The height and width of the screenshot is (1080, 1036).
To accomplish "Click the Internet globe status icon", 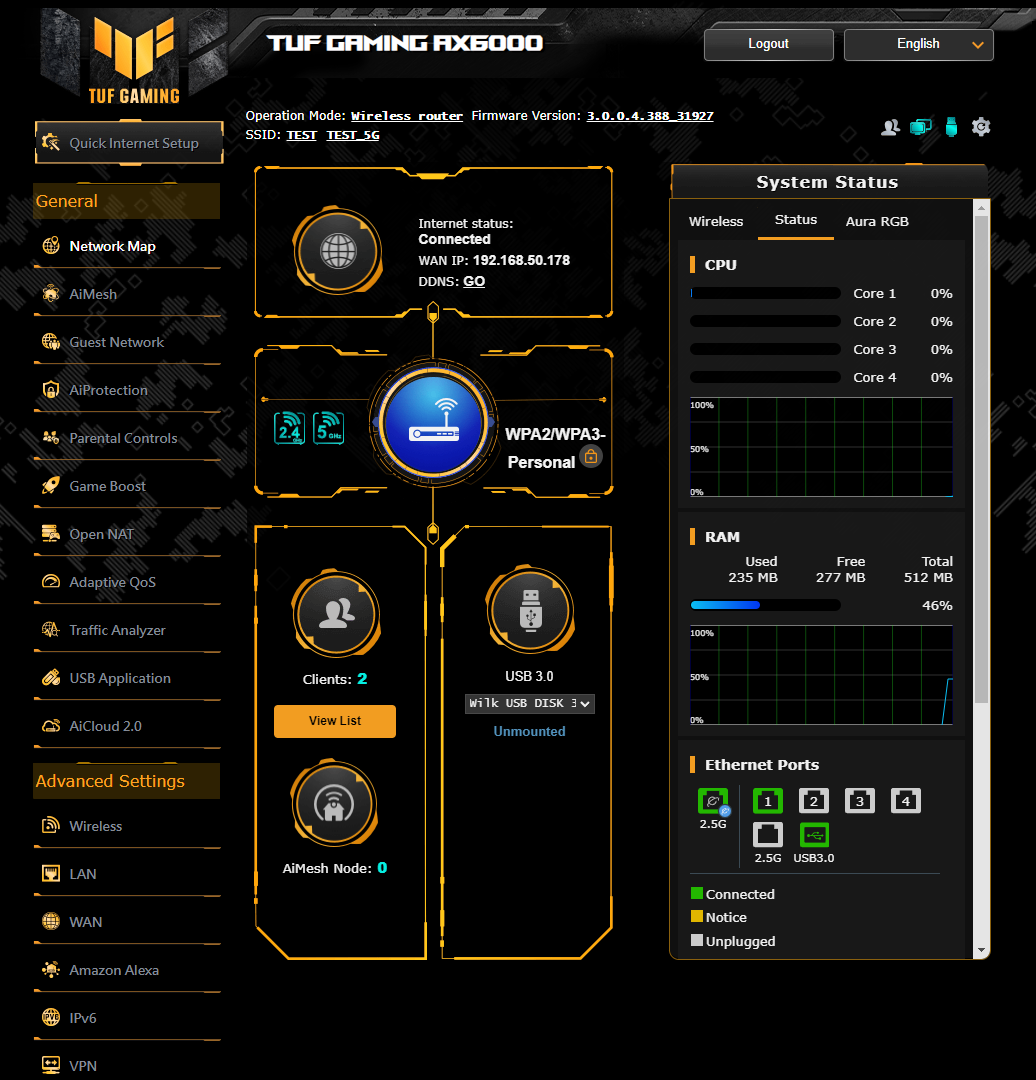I will (x=338, y=250).
